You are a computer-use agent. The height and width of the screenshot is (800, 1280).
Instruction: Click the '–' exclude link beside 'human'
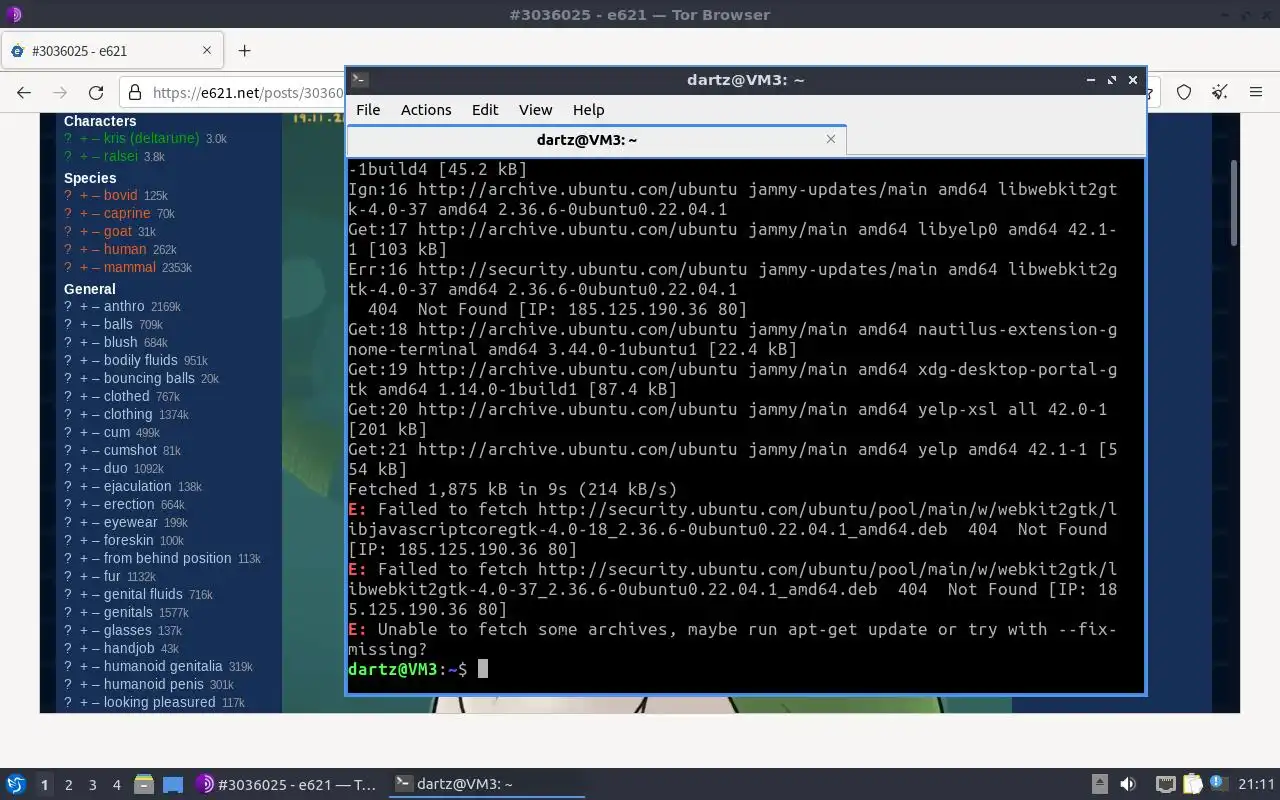(x=96, y=250)
